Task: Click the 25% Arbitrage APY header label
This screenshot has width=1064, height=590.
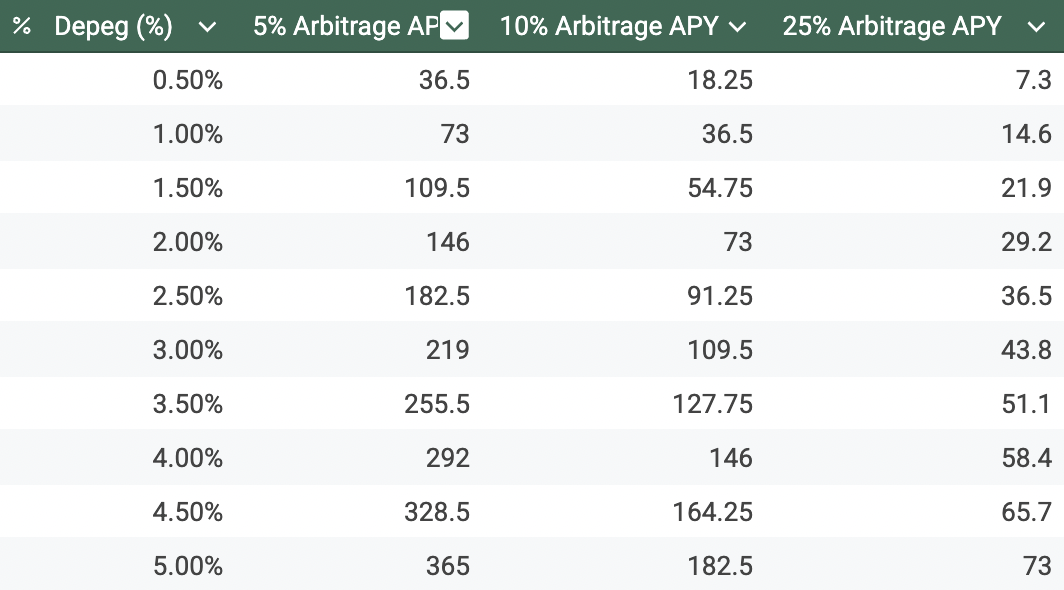Action: (x=892, y=27)
